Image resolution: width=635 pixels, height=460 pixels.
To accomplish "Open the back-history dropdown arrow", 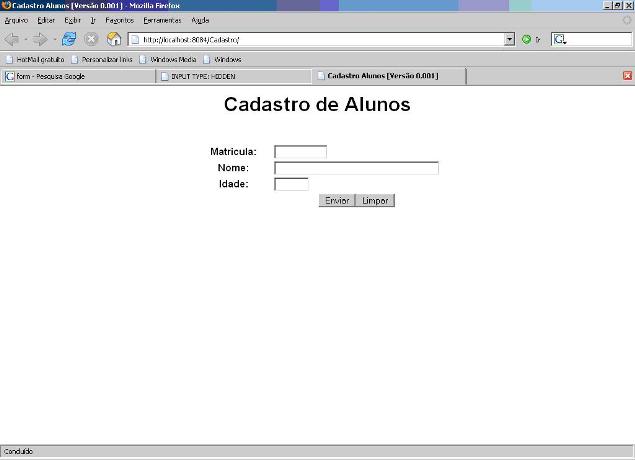I will point(26,39).
